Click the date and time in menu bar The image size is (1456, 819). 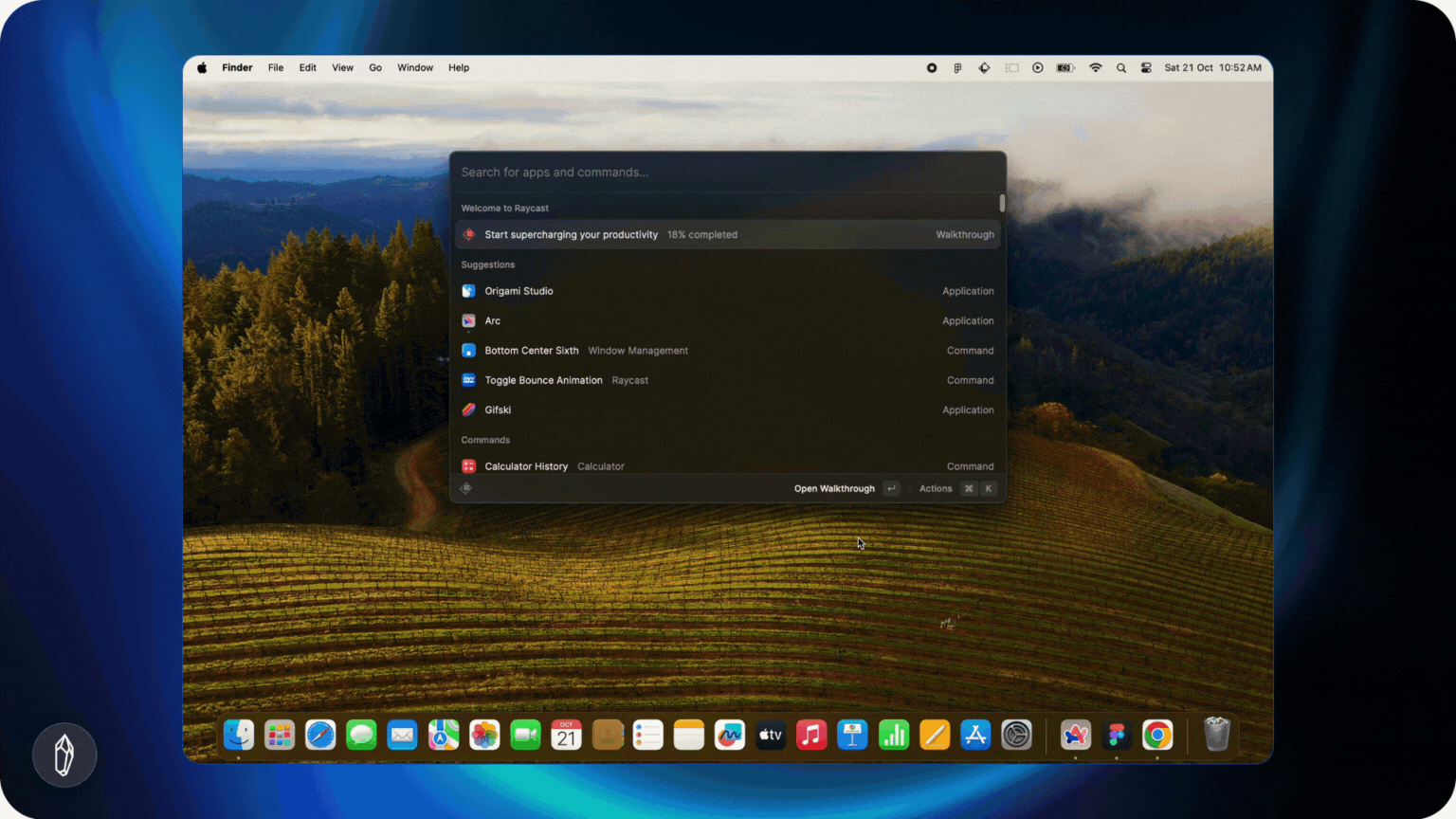[1212, 68]
